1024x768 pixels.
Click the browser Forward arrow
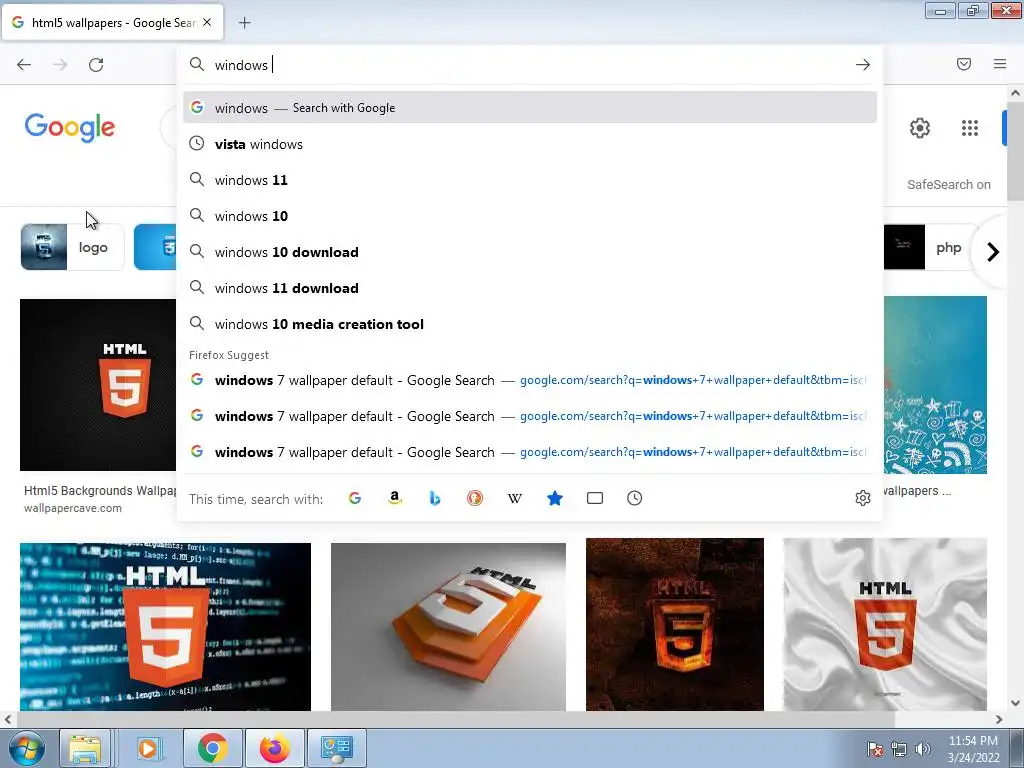[60, 65]
